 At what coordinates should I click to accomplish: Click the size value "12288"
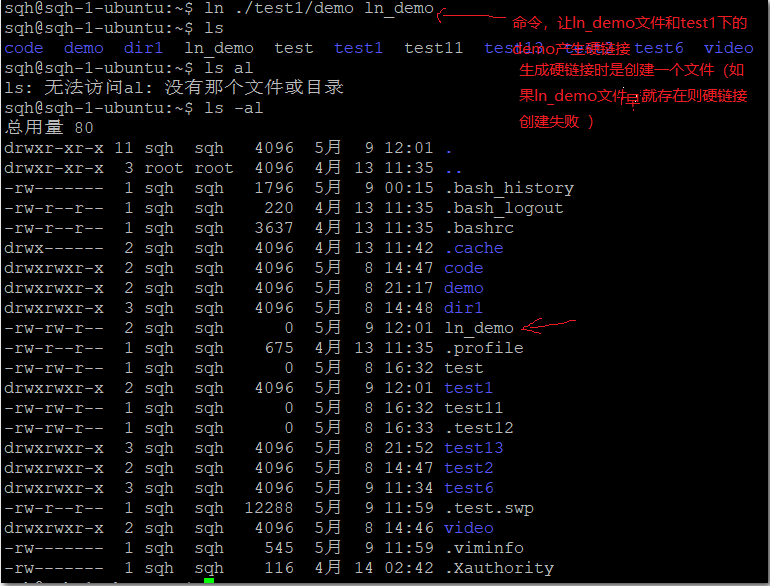pyautogui.click(x=269, y=508)
